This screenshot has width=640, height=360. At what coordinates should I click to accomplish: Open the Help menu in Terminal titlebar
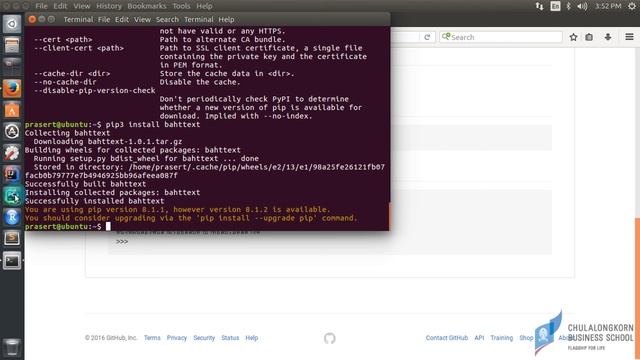(226, 20)
